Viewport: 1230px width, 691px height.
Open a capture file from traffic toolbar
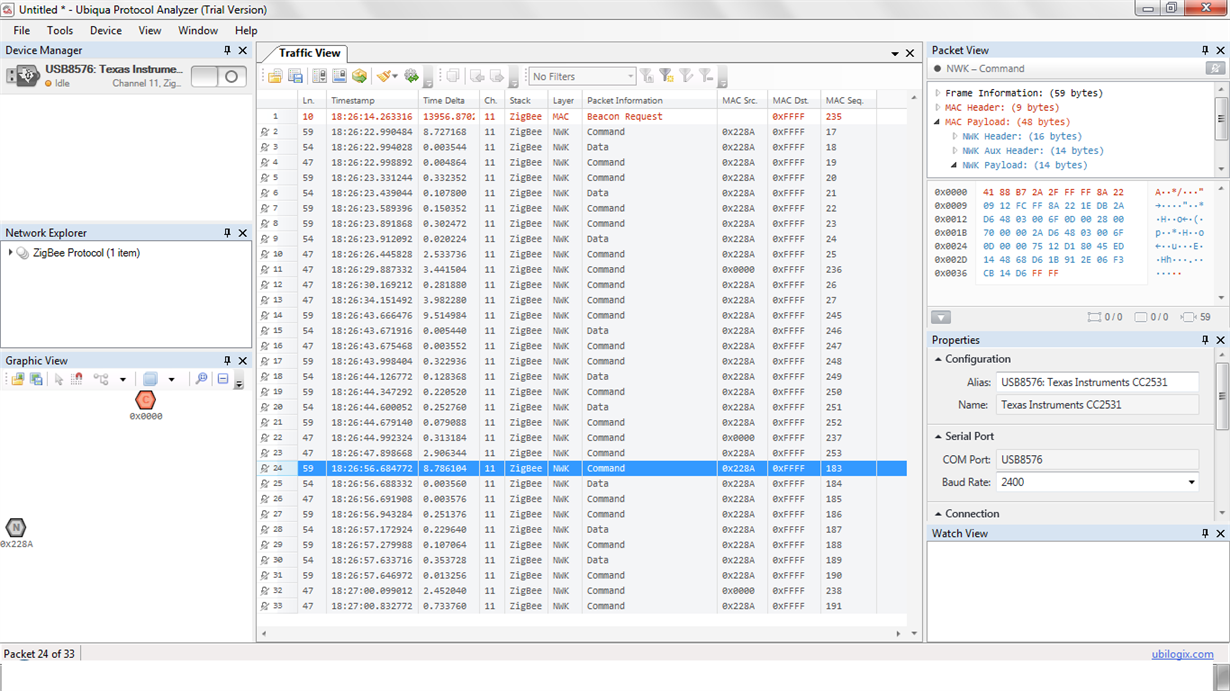coord(275,76)
